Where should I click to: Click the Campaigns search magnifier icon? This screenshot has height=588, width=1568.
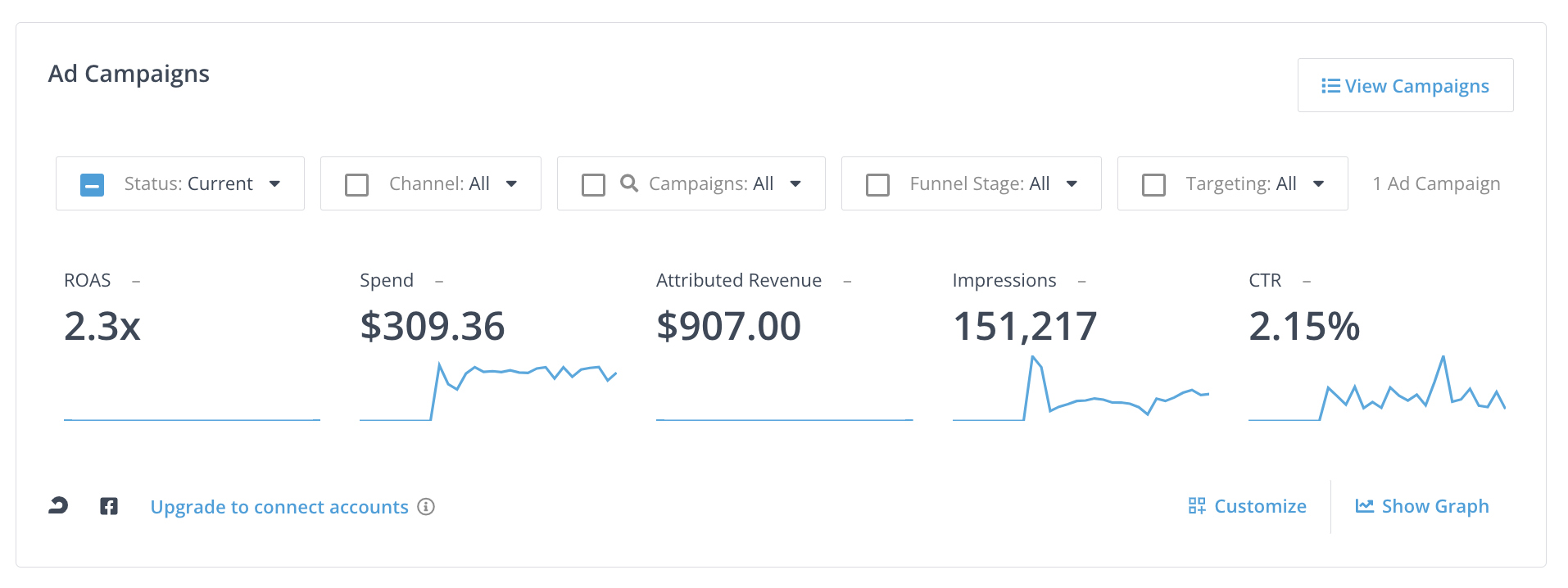pyautogui.click(x=629, y=183)
